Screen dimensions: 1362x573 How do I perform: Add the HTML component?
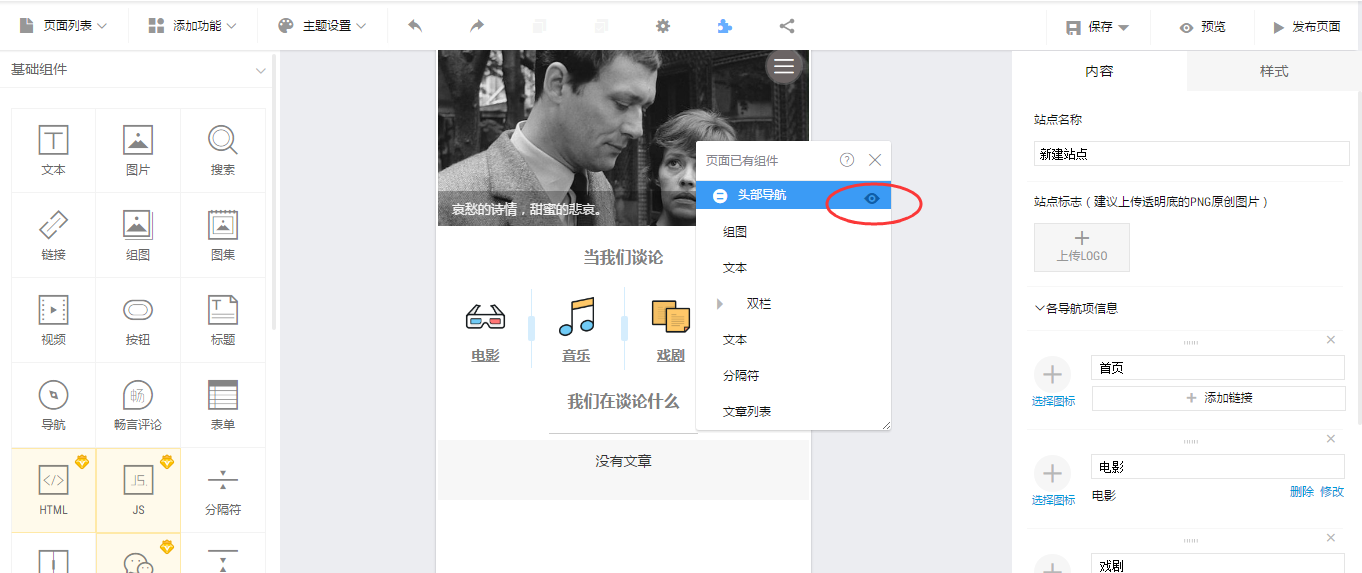53,490
